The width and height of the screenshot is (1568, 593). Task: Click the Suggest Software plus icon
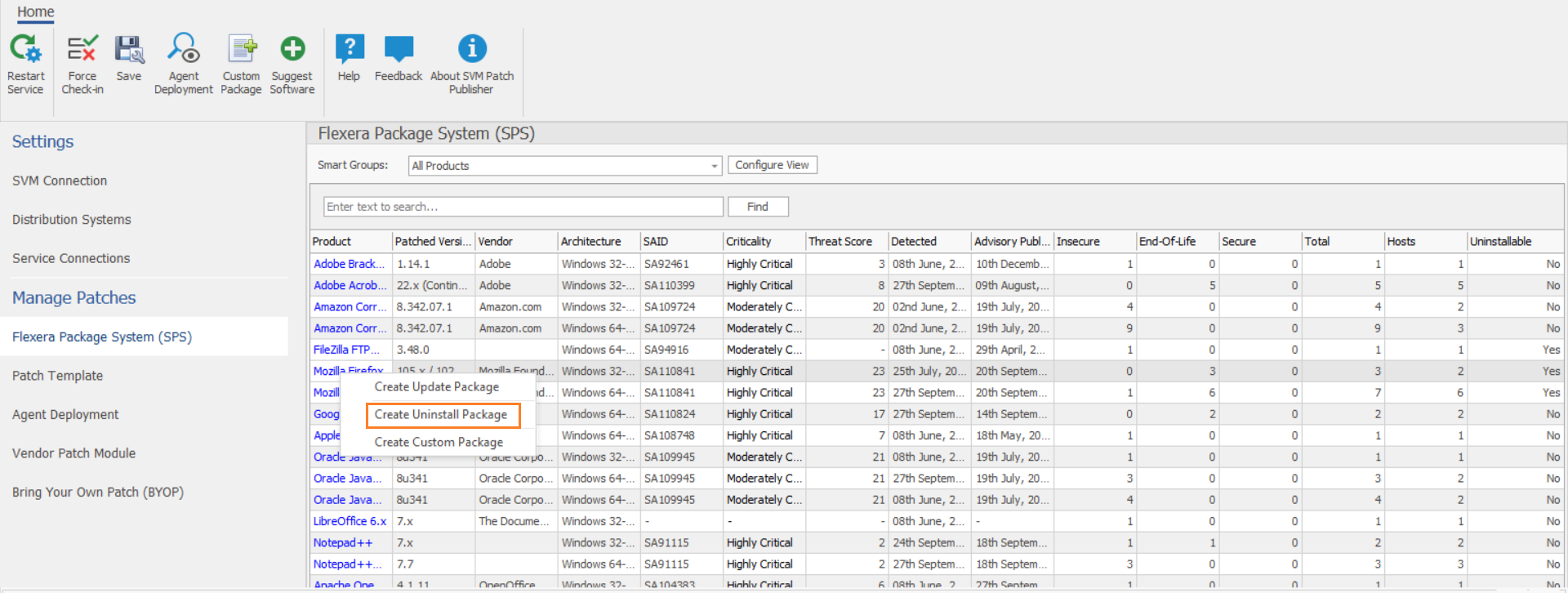(x=292, y=51)
